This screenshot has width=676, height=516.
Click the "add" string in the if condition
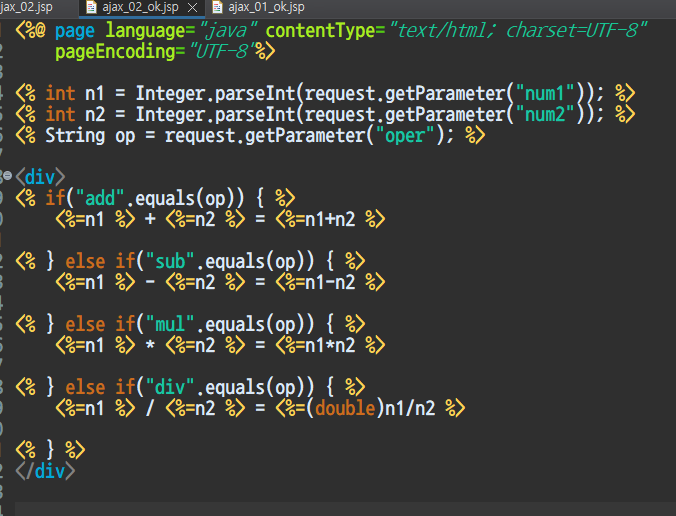click(x=100, y=198)
